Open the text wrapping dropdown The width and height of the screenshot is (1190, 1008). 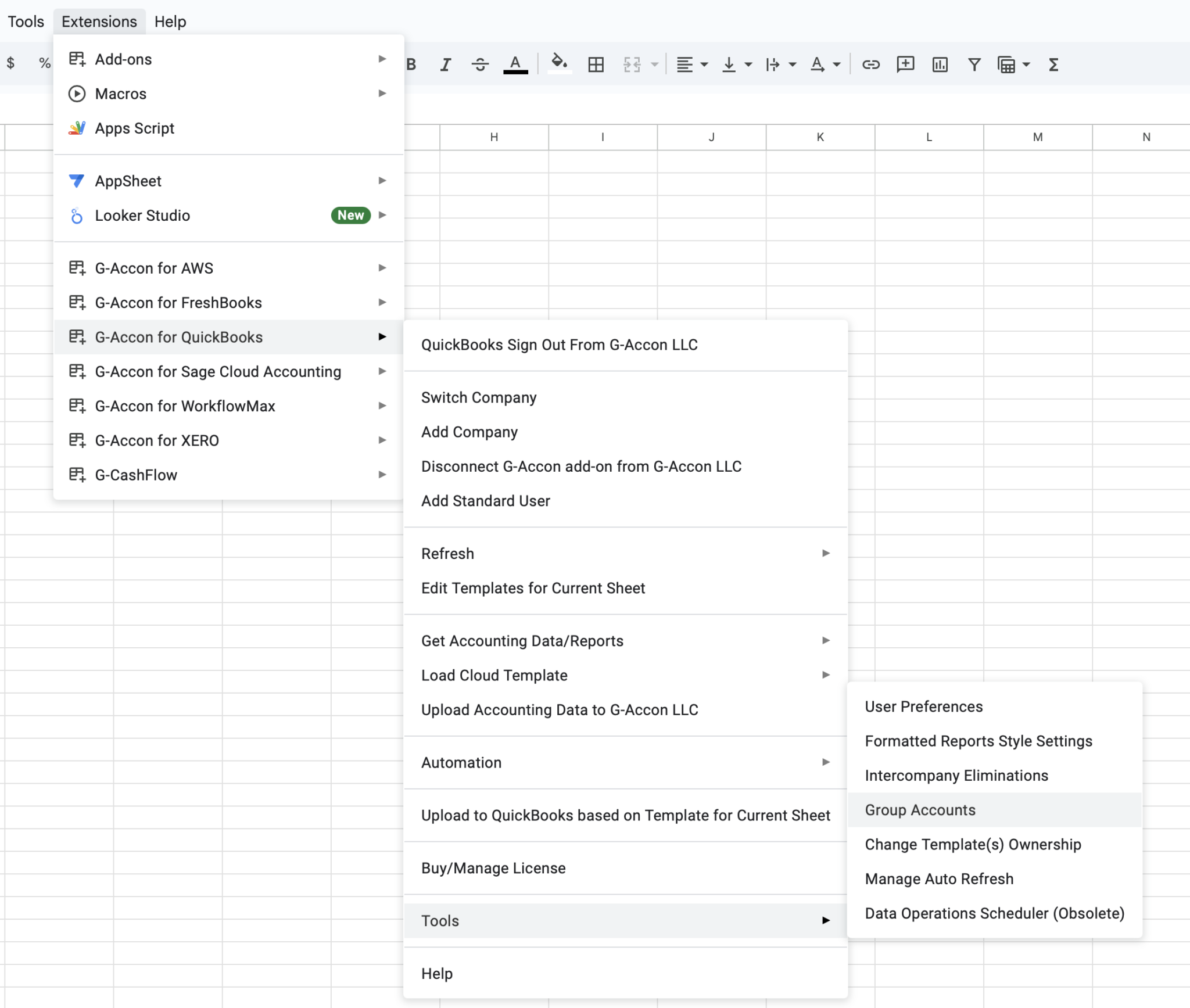tap(780, 64)
